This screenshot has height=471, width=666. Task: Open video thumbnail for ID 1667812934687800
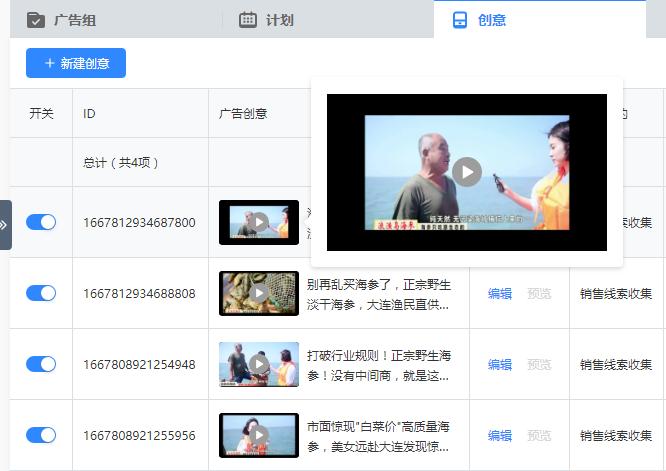259,222
